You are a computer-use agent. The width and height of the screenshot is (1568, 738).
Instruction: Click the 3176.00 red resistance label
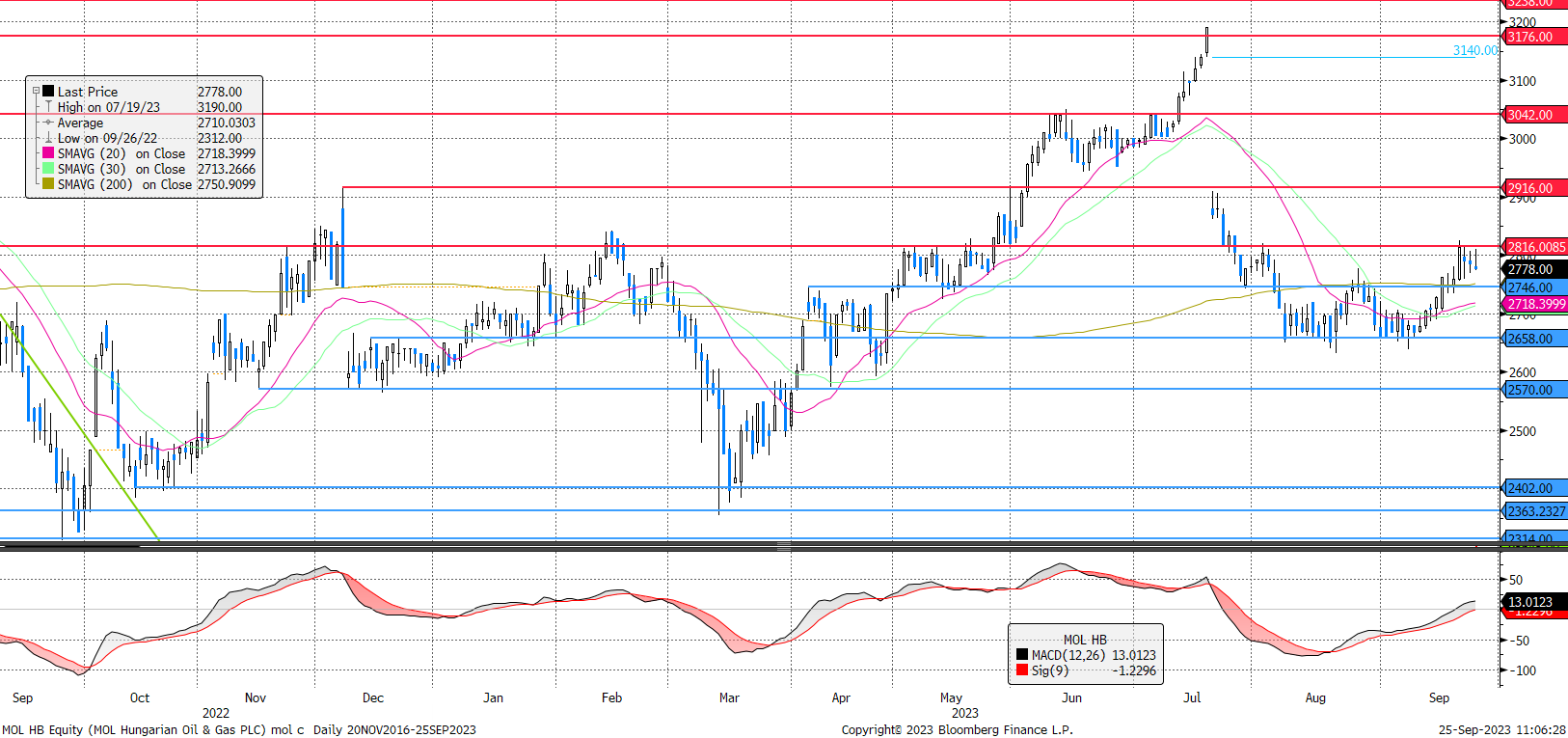[1535, 37]
